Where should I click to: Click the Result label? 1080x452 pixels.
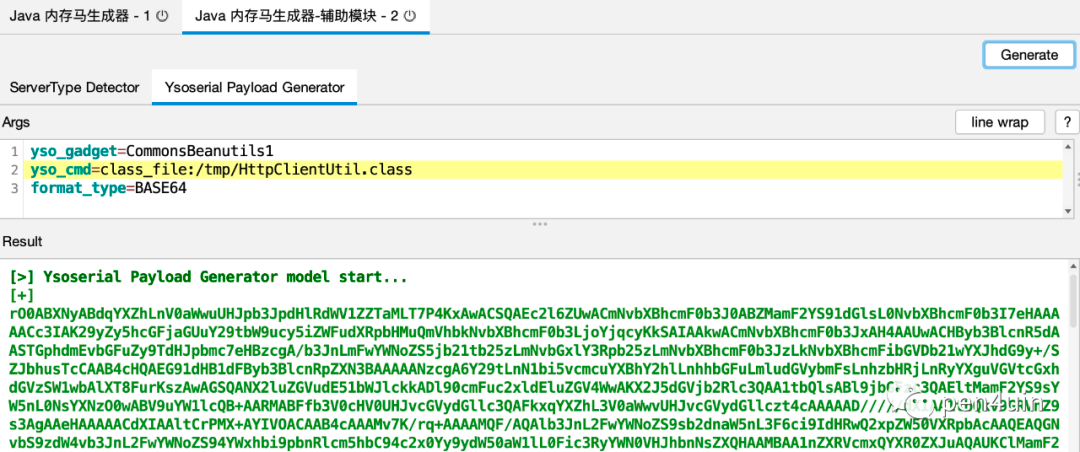(x=22, y=241)
